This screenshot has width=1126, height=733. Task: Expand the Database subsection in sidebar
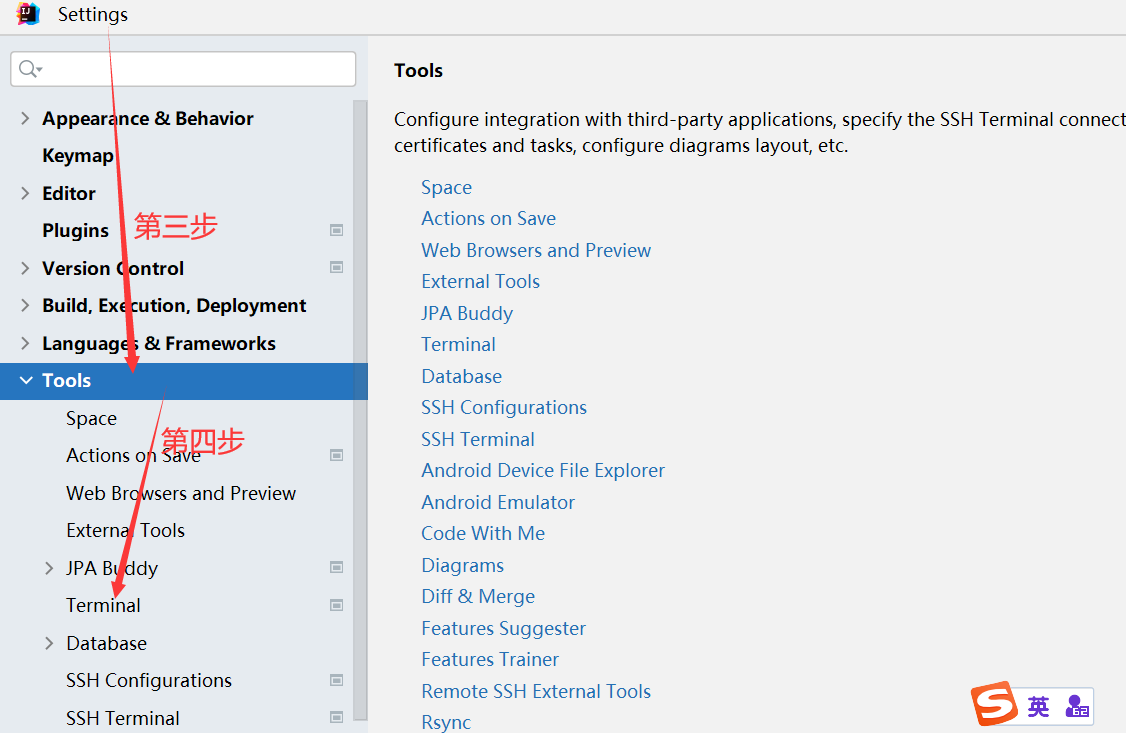point(49,643)
